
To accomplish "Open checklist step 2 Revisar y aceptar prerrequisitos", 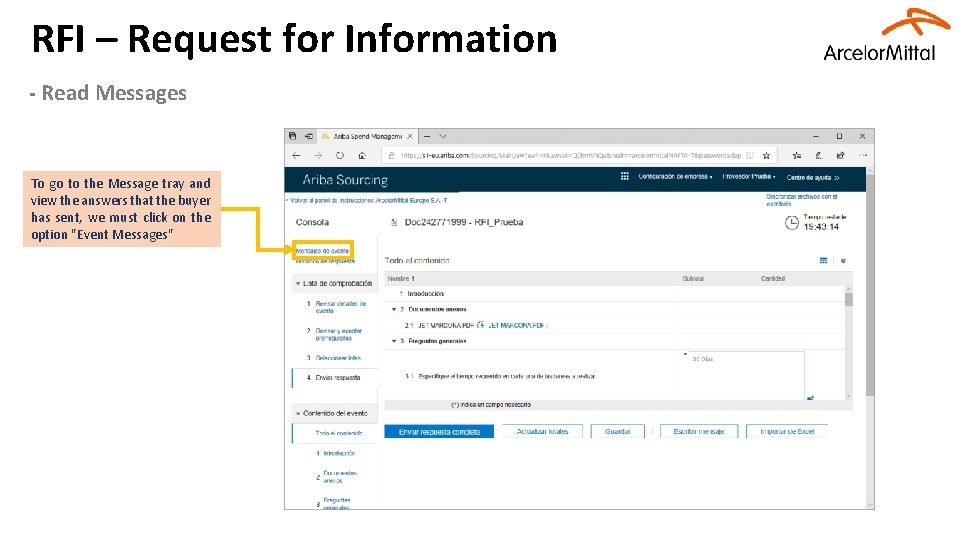I will [339, 334].
